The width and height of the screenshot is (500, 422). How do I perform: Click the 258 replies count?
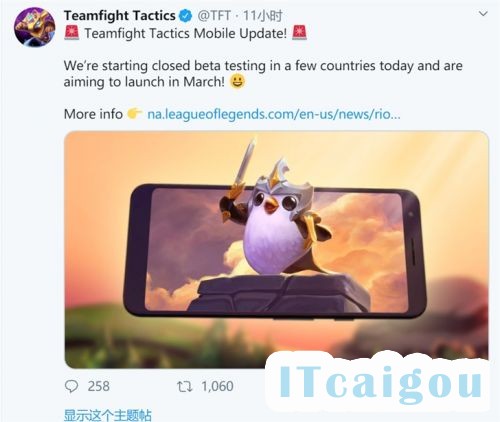tap(98, 386)
